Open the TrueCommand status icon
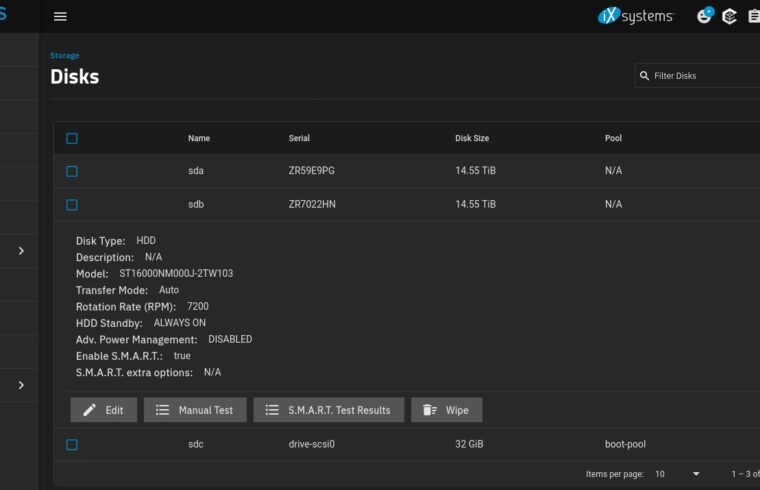 pyautogui.click(x=730, y=16)
